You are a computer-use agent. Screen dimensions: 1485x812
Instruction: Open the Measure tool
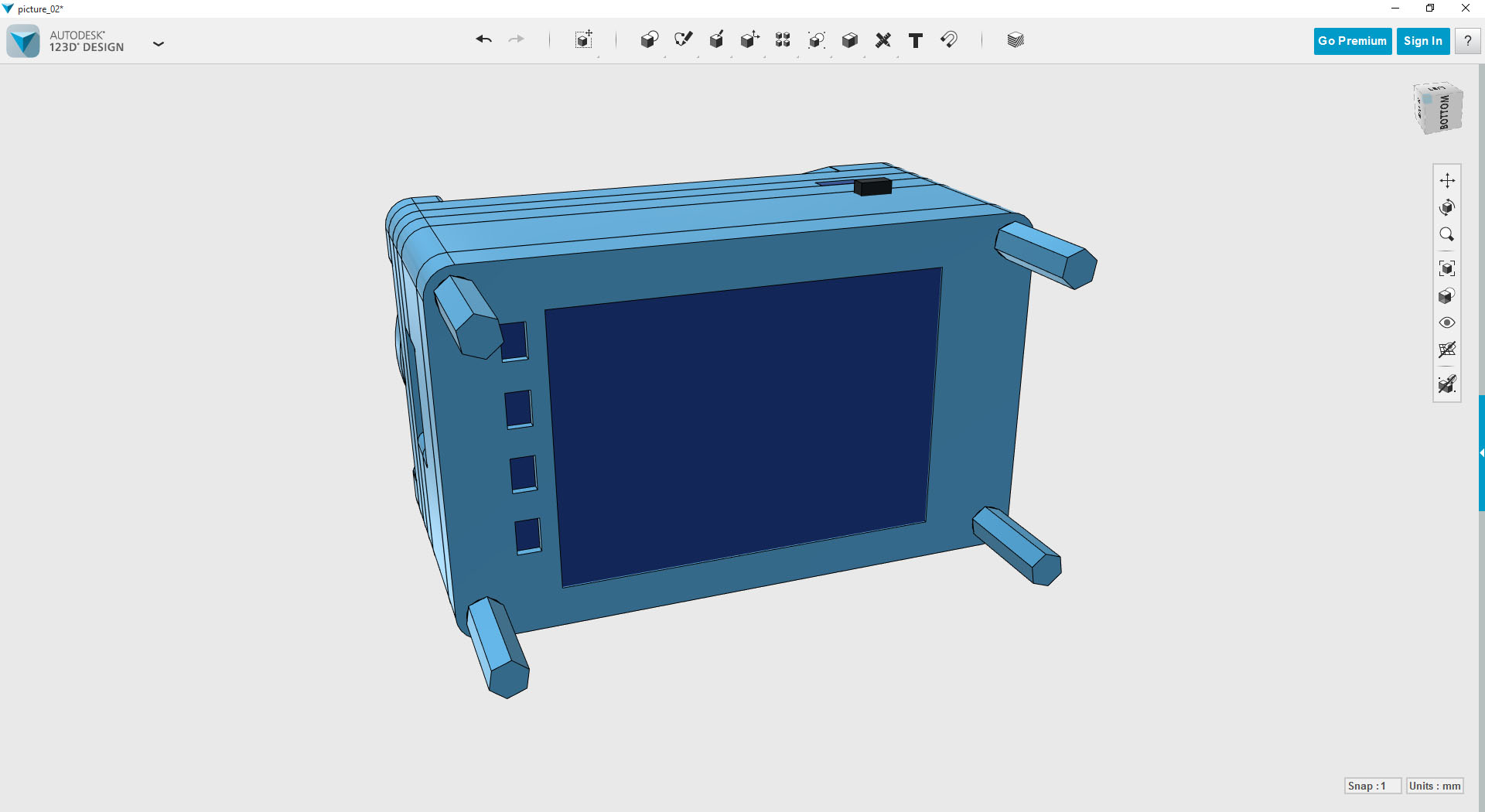click(883, 40)
